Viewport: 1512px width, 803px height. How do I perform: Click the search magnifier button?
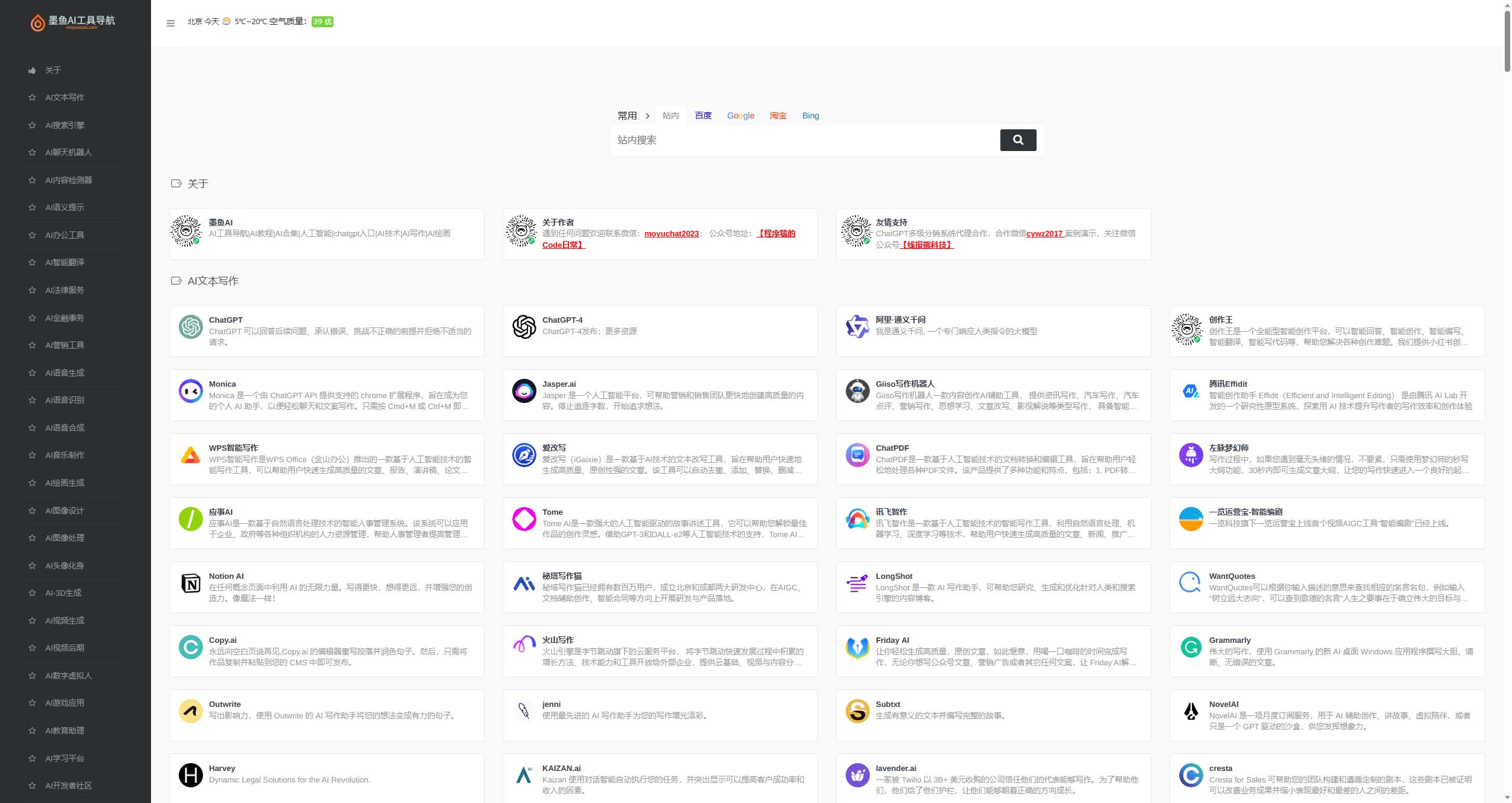coord(1019,140)
